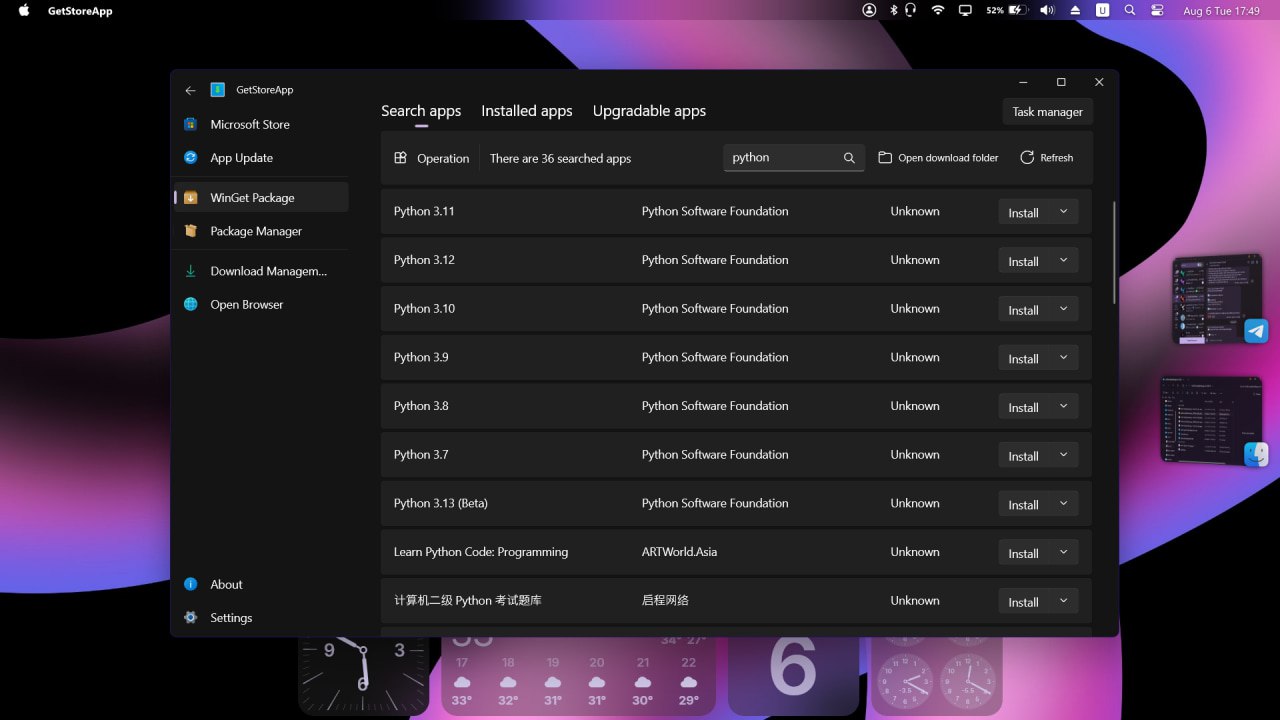Open Spotlight search in menu bar
1280x720 pixels.
click(1130, 10)
